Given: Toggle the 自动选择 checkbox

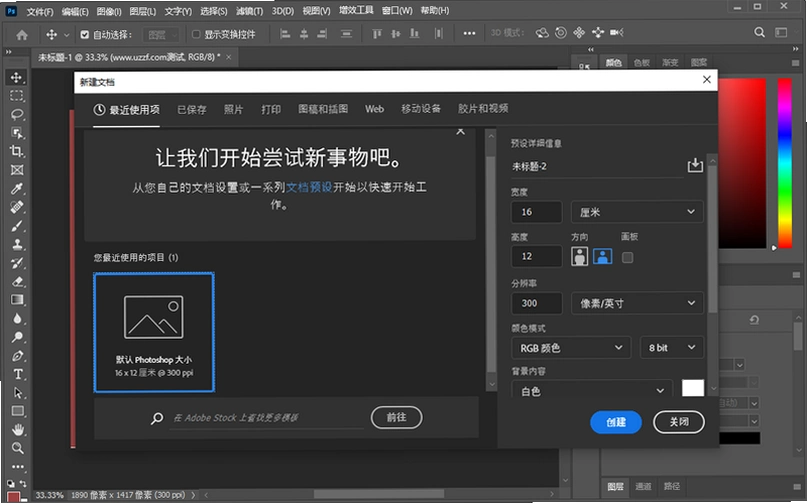Looking at the screenshot, I should coord(84,34).
